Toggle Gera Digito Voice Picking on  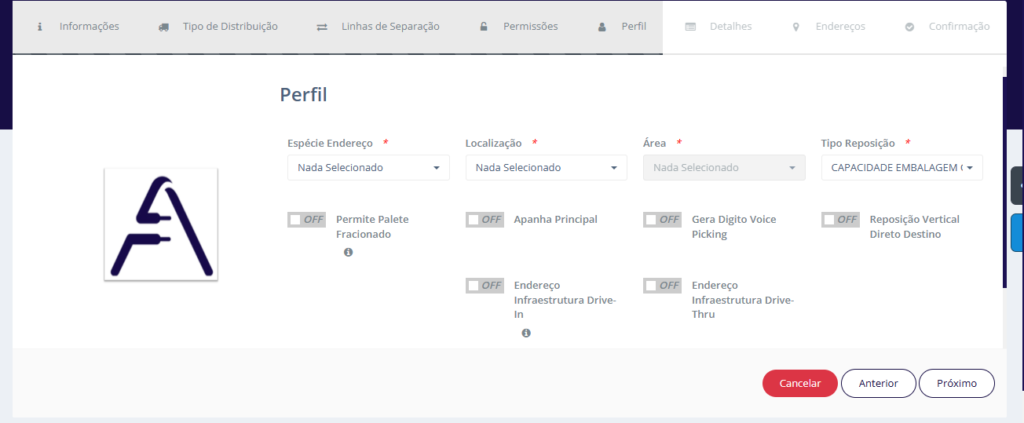pos(662,219)
